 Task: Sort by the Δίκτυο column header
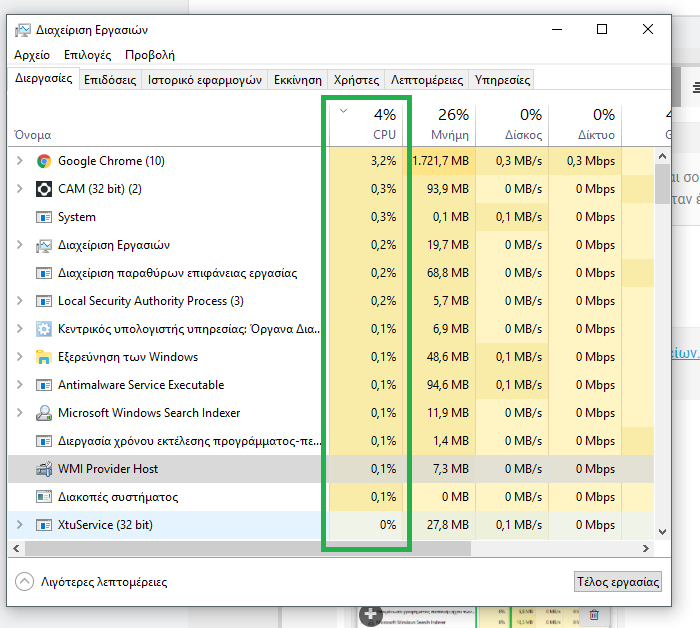(585, 125)
